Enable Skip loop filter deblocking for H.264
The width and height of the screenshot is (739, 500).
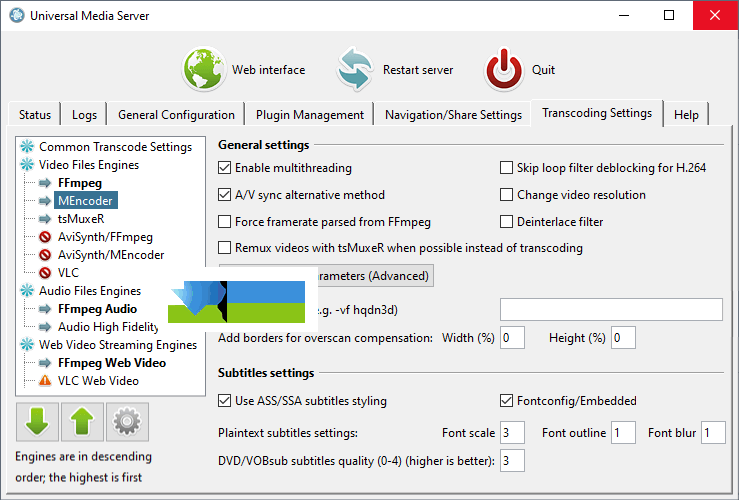506,168
